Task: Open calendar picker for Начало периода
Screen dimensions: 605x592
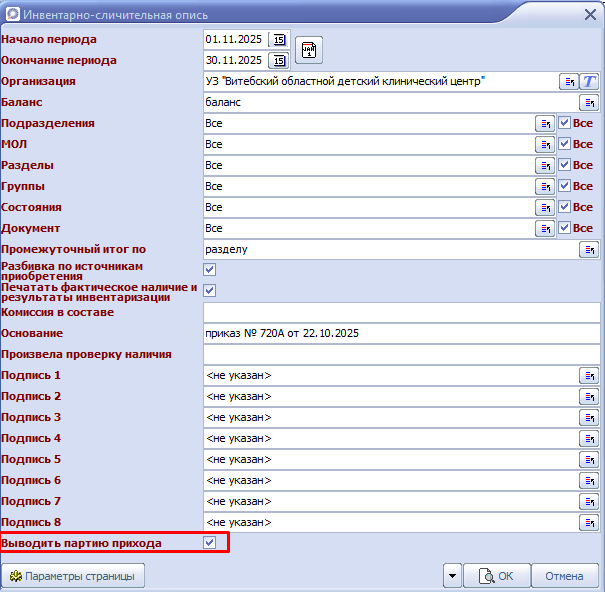Action: (x=279, y=40)
